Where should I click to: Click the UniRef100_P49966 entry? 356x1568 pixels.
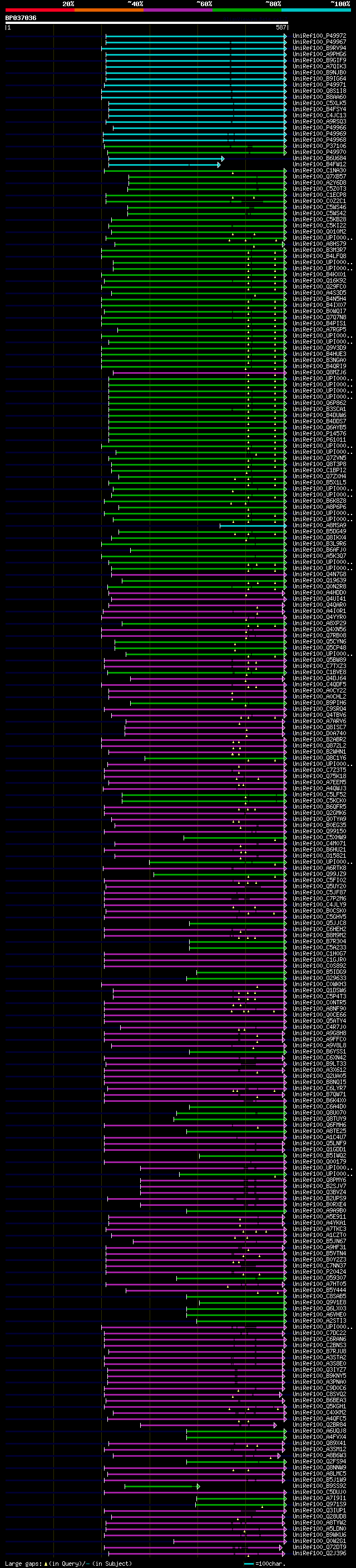click(319, 127)
